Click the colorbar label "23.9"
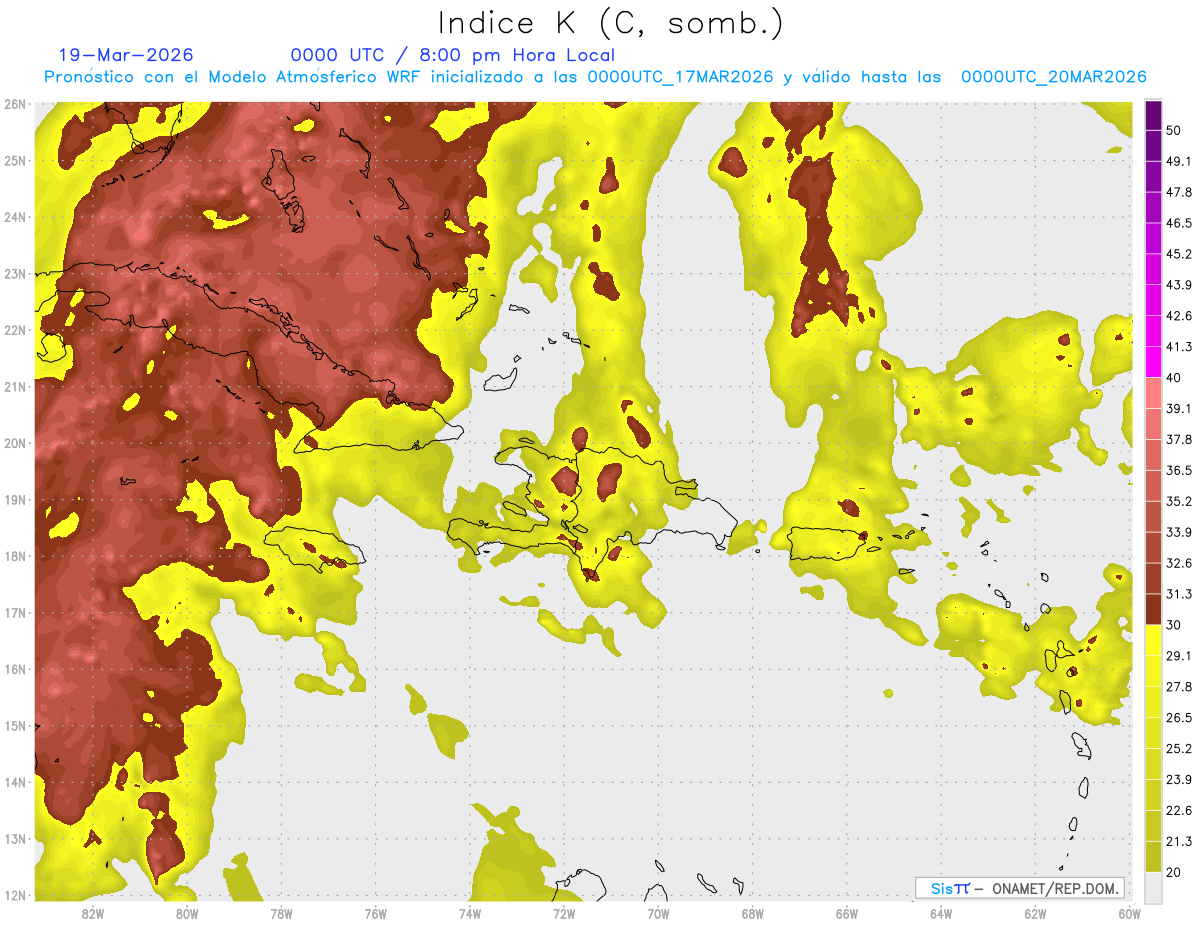This screenshot has height=927, width=1200. pos(1179,780)
